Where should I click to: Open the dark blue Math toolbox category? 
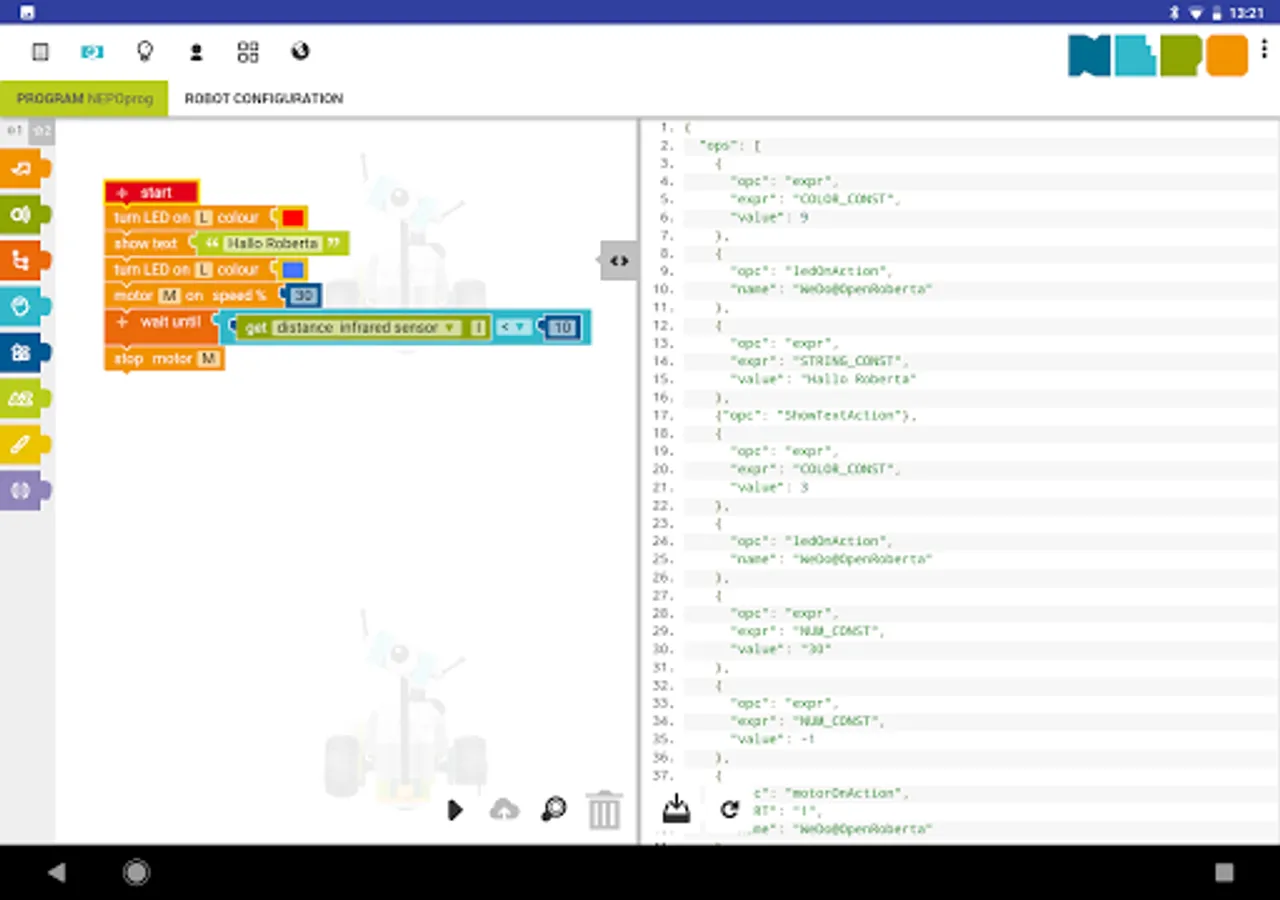(x=23, y=352)
